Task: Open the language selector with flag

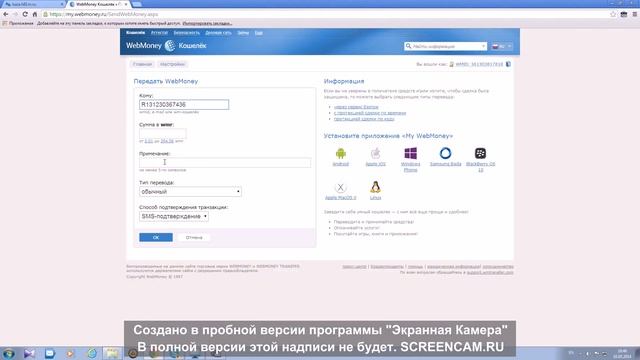Action: tap(502, 47)
